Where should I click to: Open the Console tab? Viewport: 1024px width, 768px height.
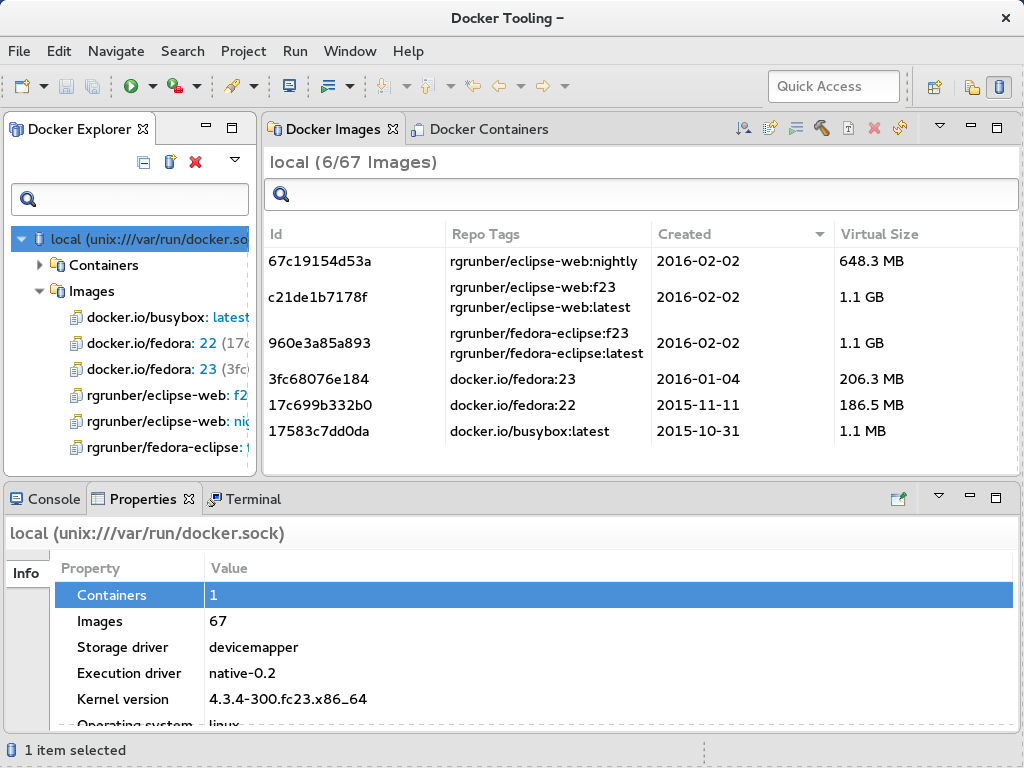45,498
